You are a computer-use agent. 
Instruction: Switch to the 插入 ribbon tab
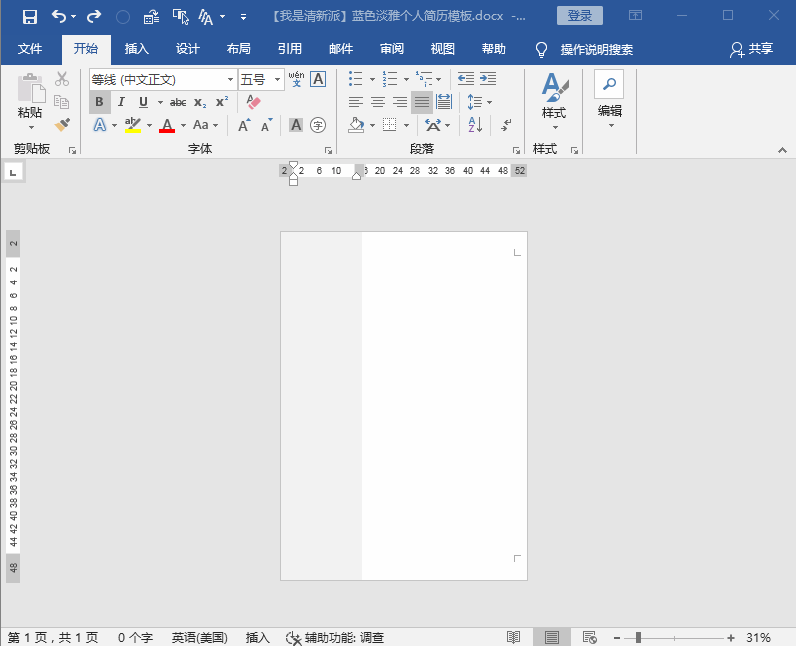(x=137, y=49)
